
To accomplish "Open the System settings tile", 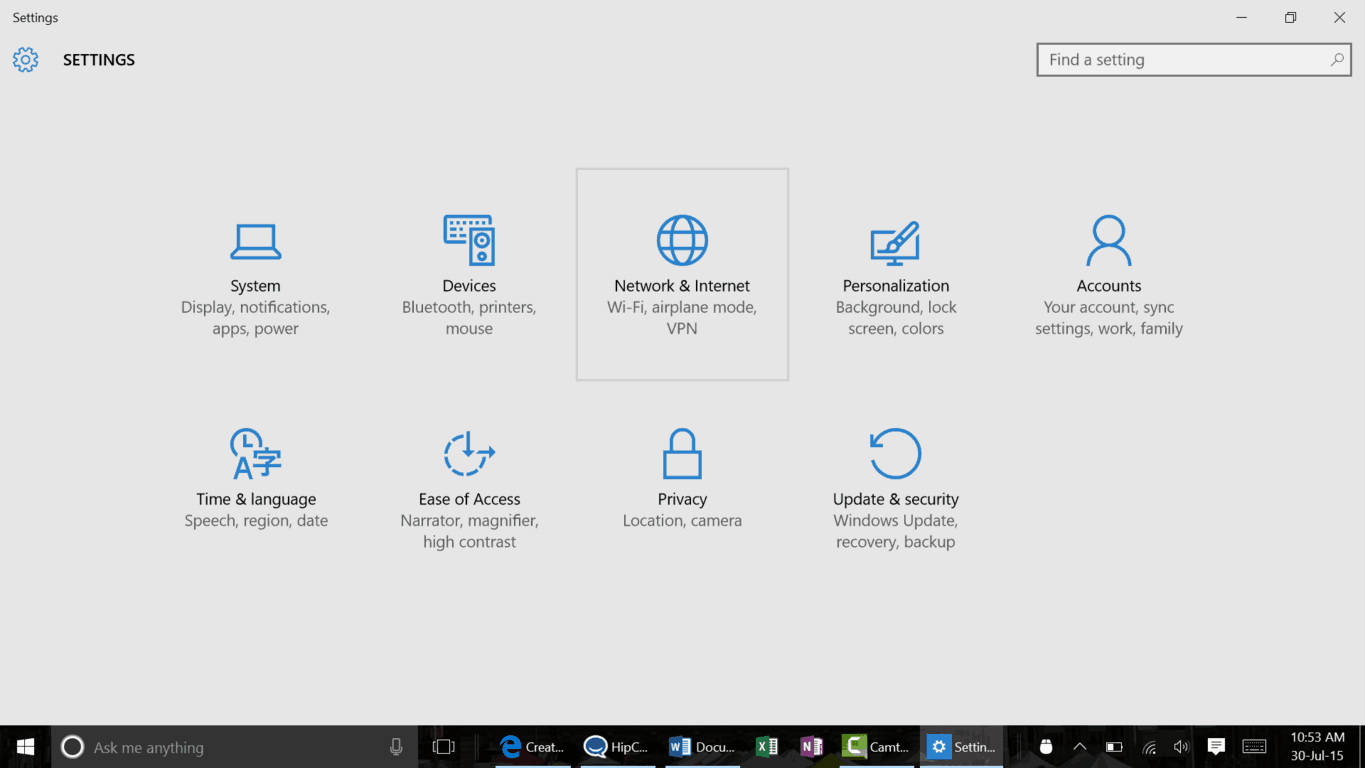I will (255, 275).
